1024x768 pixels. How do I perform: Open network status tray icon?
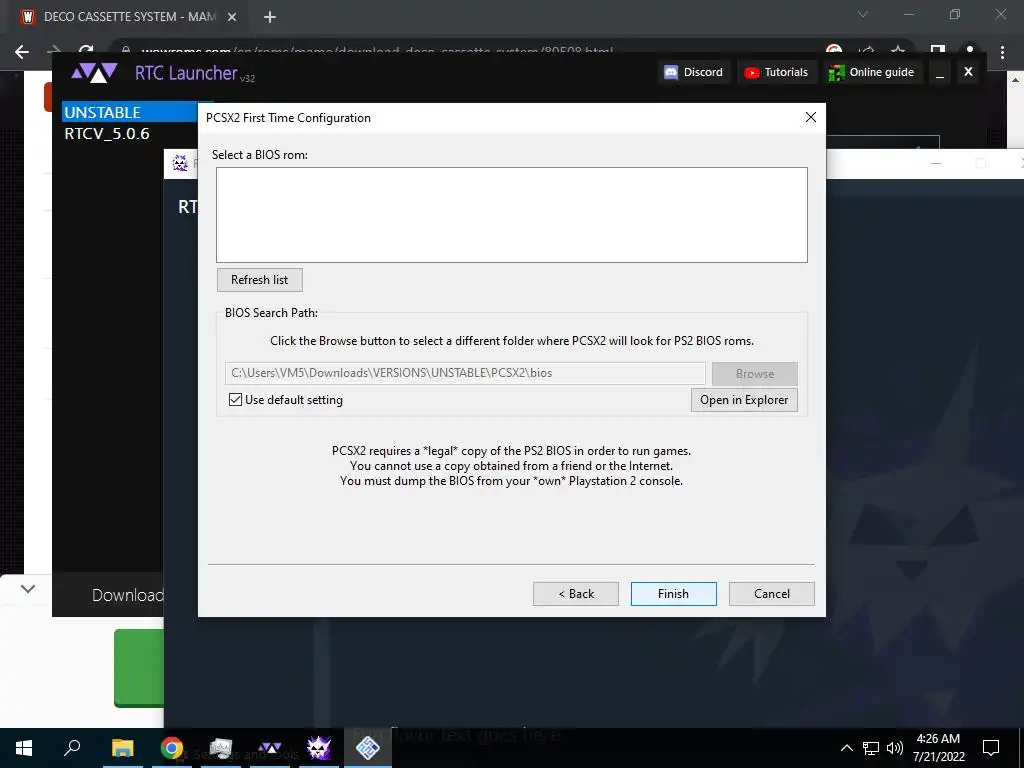(871, 748)
